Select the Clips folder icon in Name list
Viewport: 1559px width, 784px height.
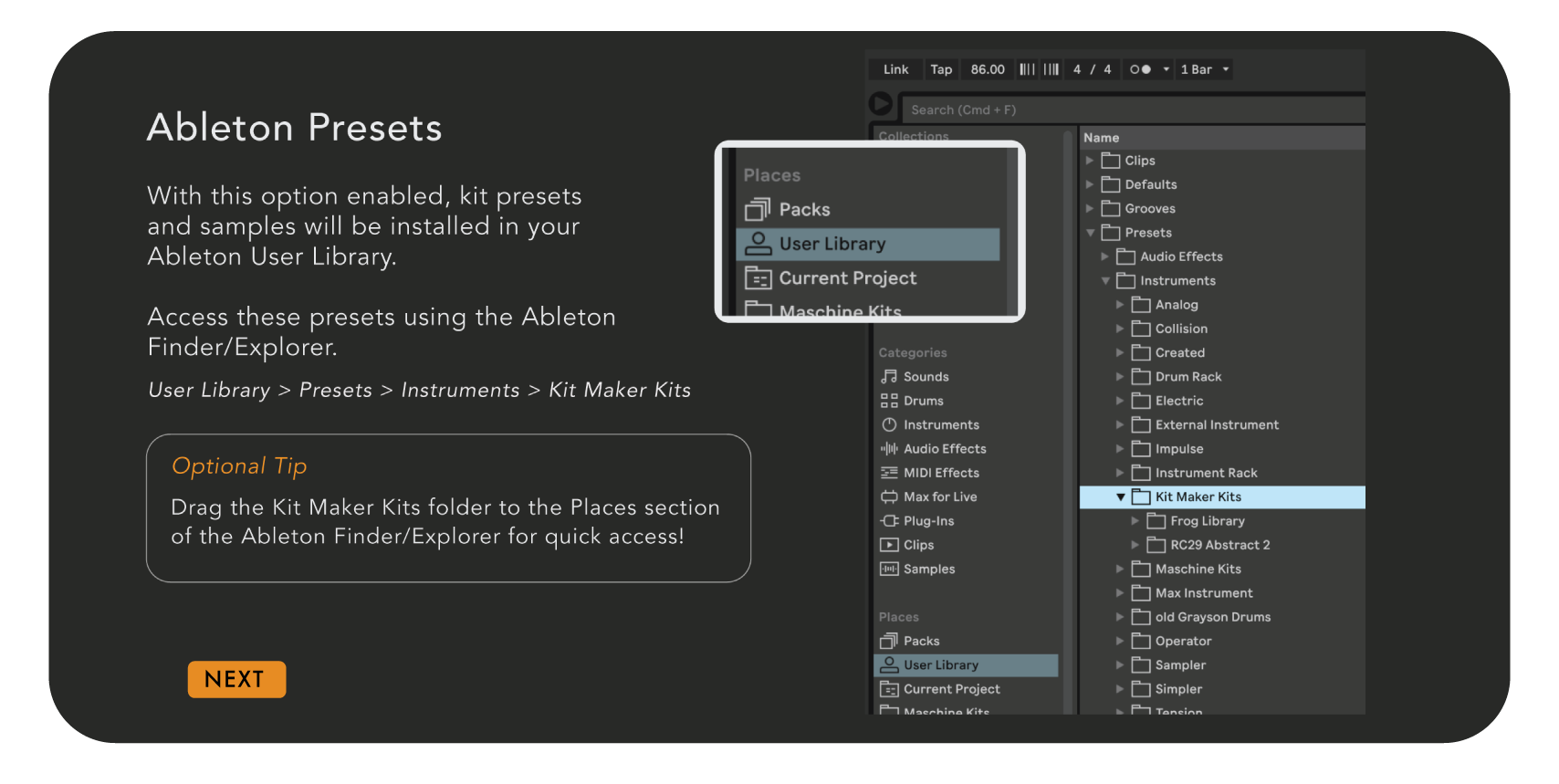(1111, 161)
